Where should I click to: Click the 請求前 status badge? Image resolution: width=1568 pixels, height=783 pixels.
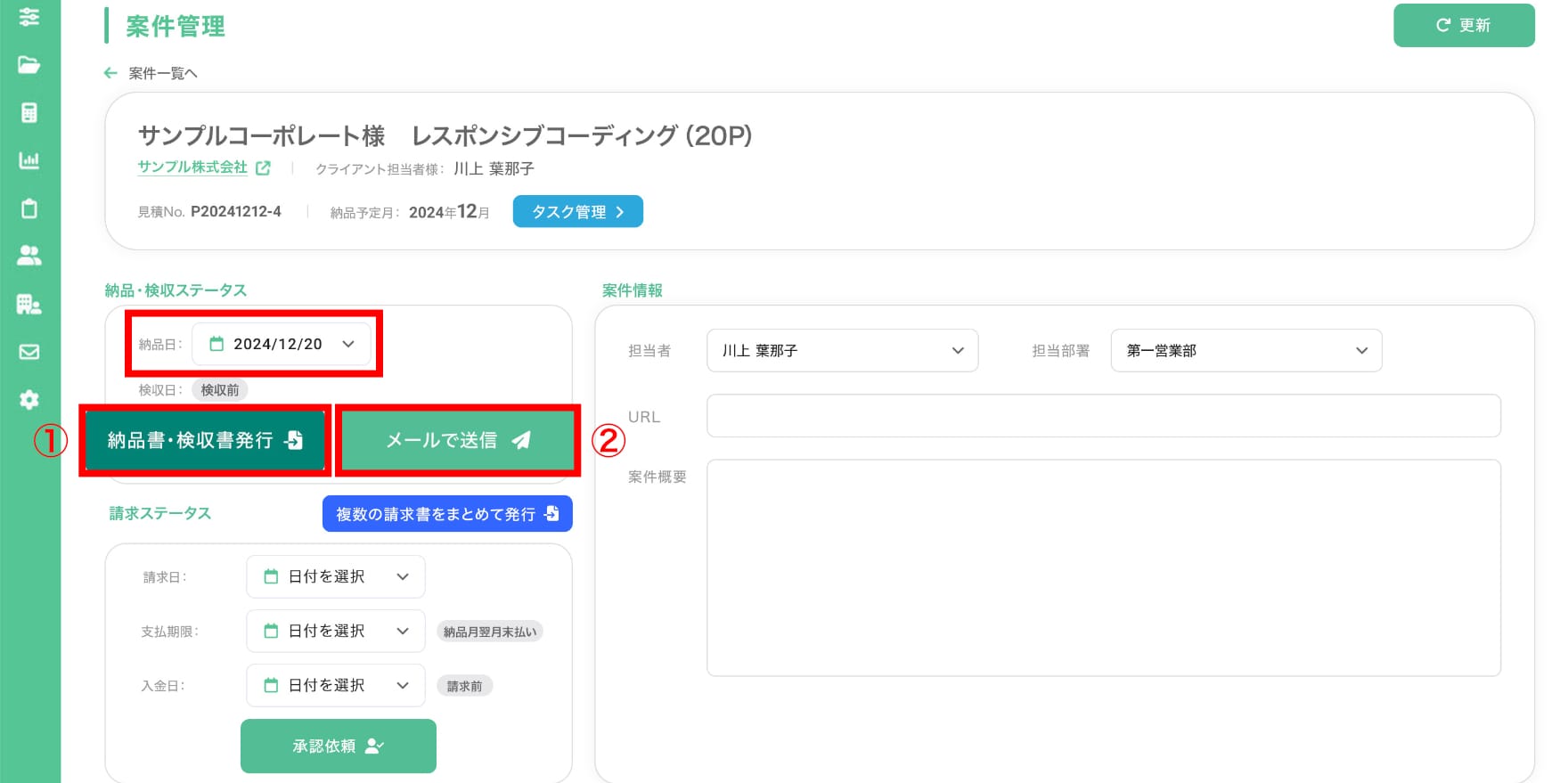pos(464,686)
